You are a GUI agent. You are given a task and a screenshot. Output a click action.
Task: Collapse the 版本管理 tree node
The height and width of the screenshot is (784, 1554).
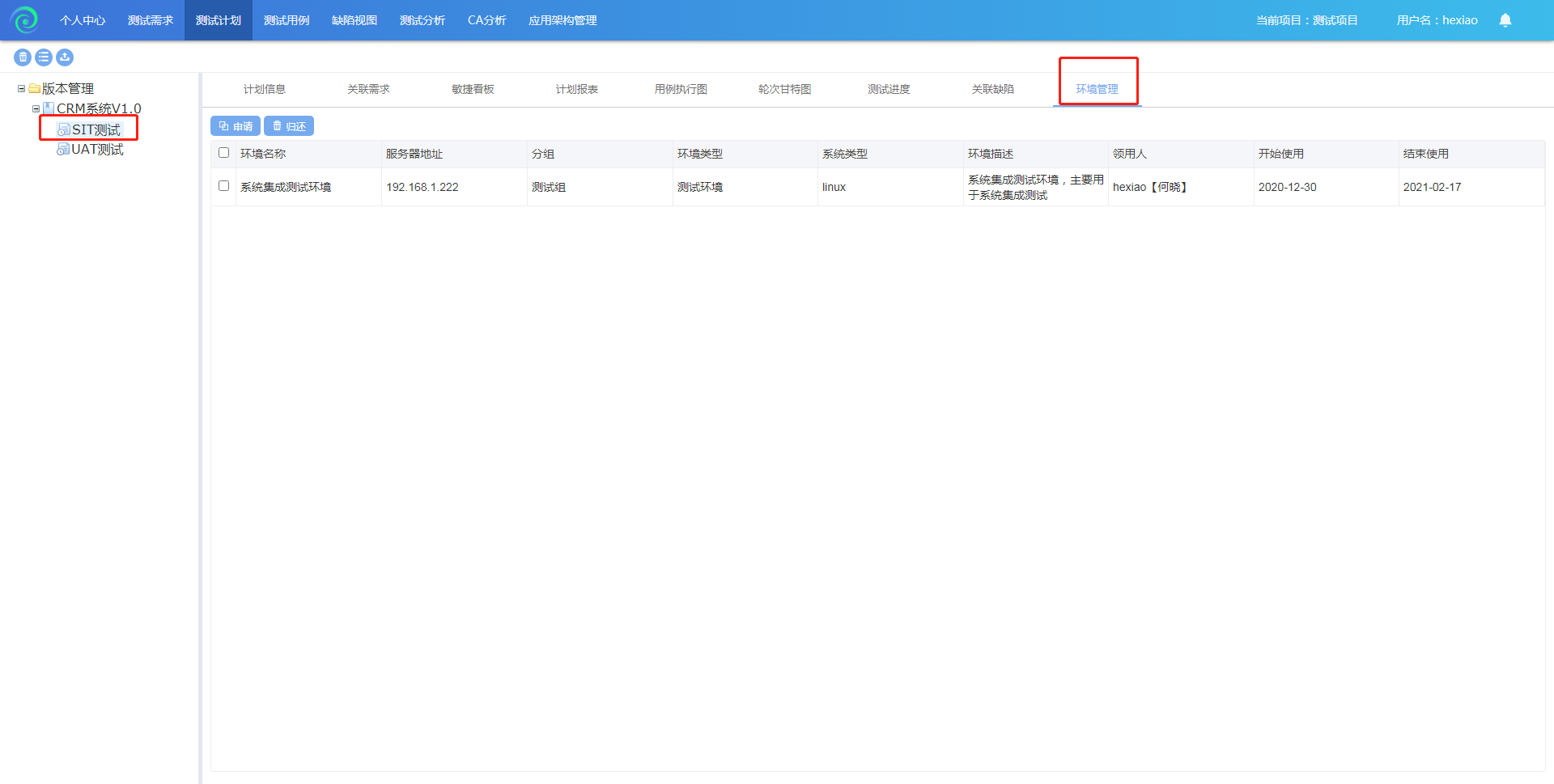click(21, 89)
